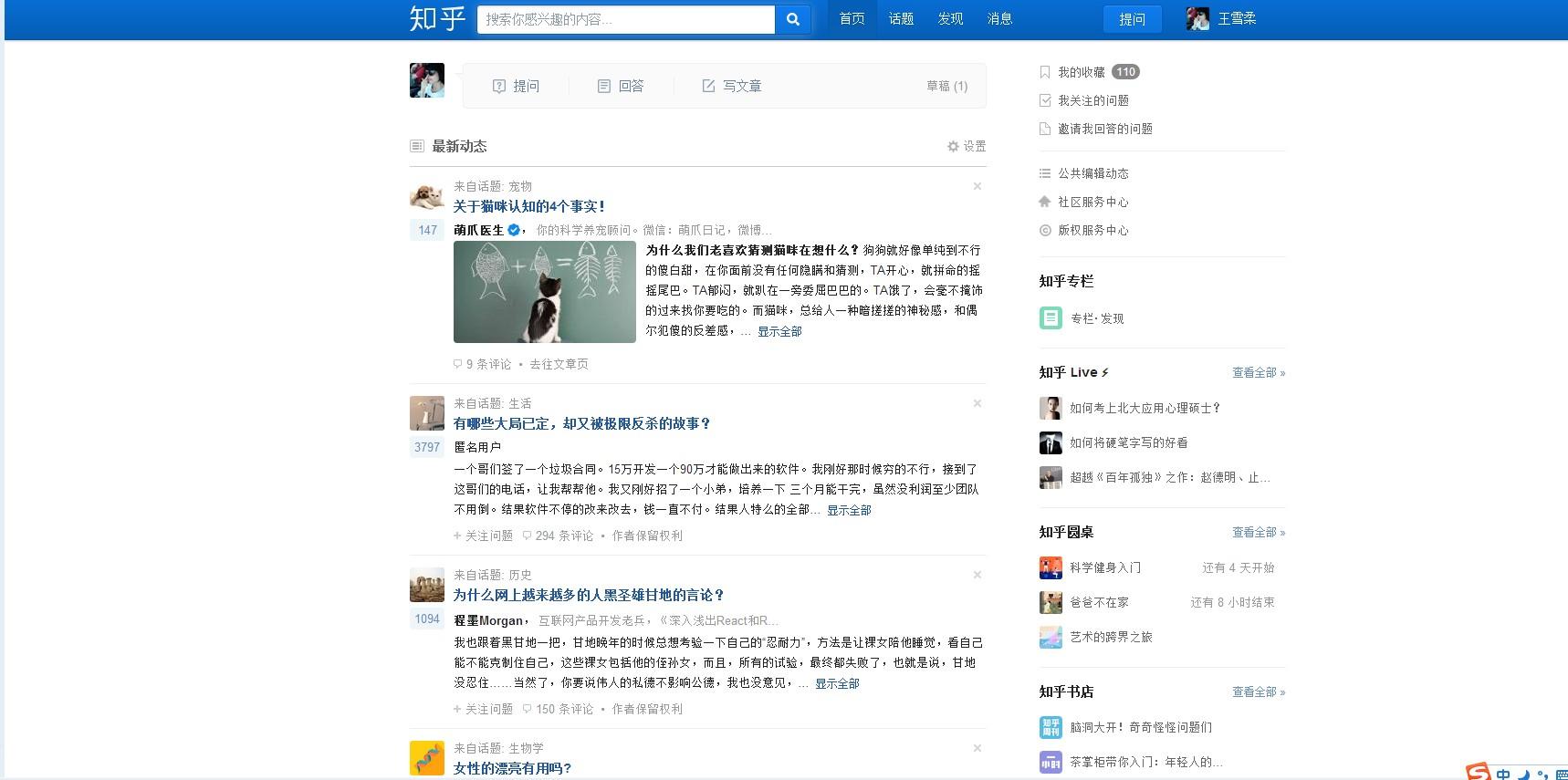Screen dimensions: 1568x780
Task: Click the 147 vote count badge
Action: (427, 230)
